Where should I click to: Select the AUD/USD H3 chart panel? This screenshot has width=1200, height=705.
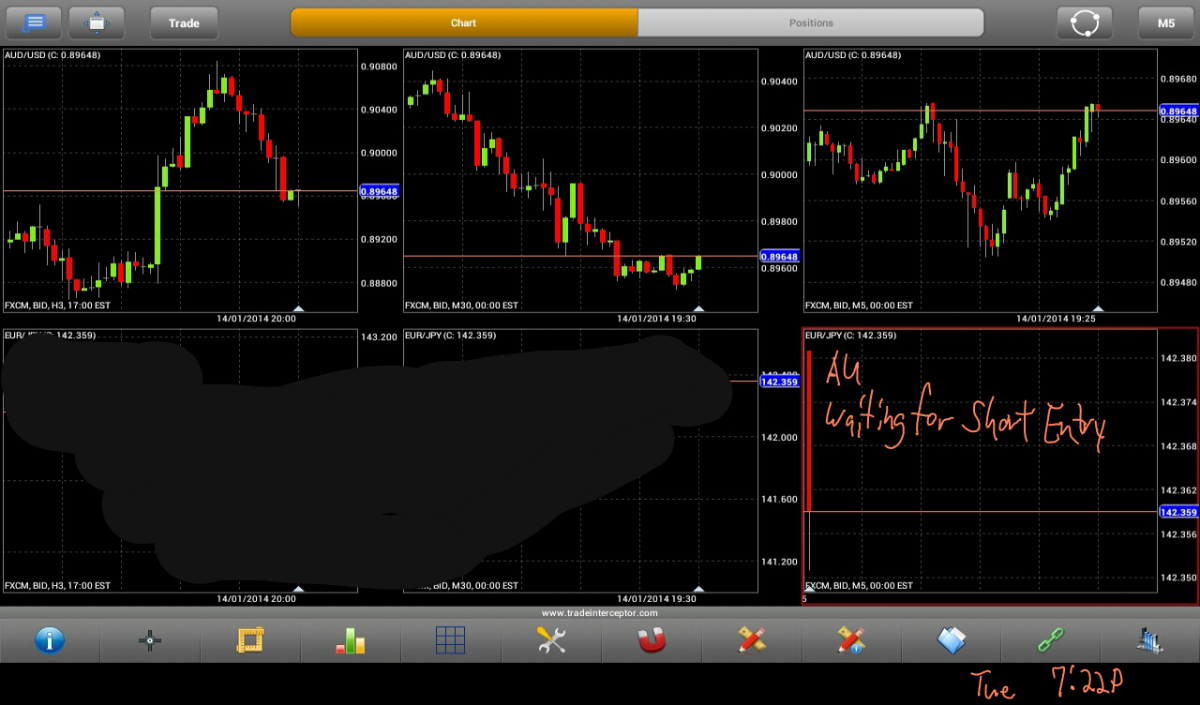click(x=179, y=180)
